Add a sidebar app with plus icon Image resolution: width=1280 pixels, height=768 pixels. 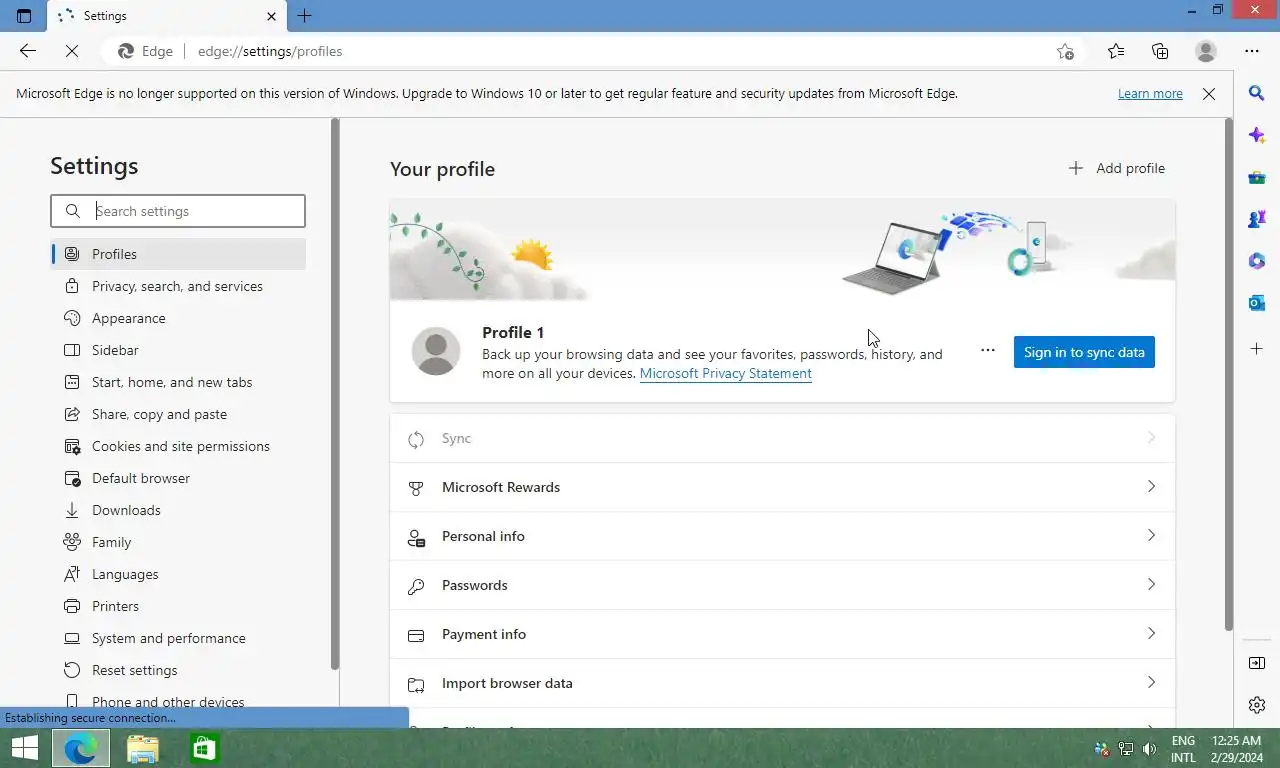1257,348
